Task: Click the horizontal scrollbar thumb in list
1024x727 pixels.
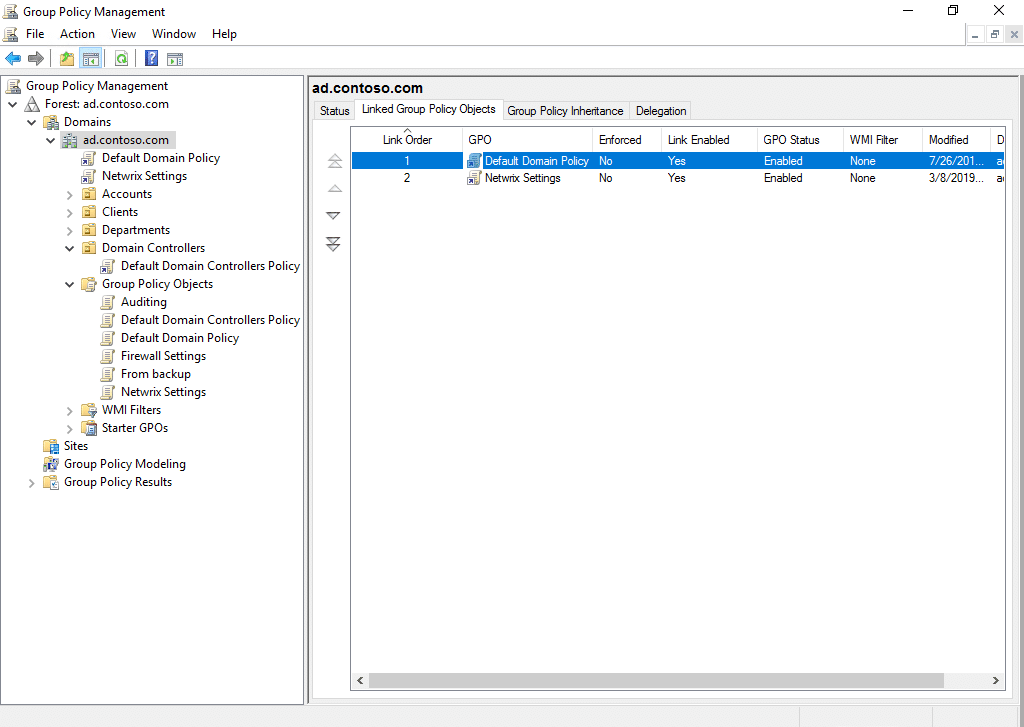Action: click(x=656, y=681)
